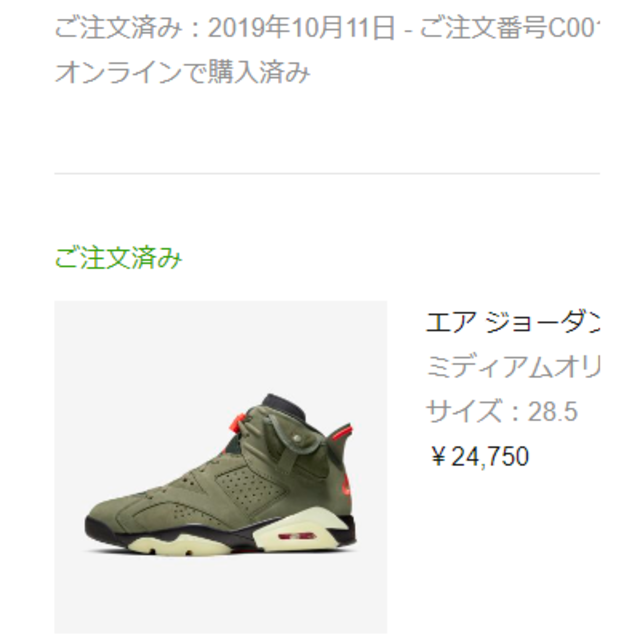Image resolution: width=640 pixels, height=640 pixels.
Task: Select the green ご注文済み status label
Action: pos(118,258)
